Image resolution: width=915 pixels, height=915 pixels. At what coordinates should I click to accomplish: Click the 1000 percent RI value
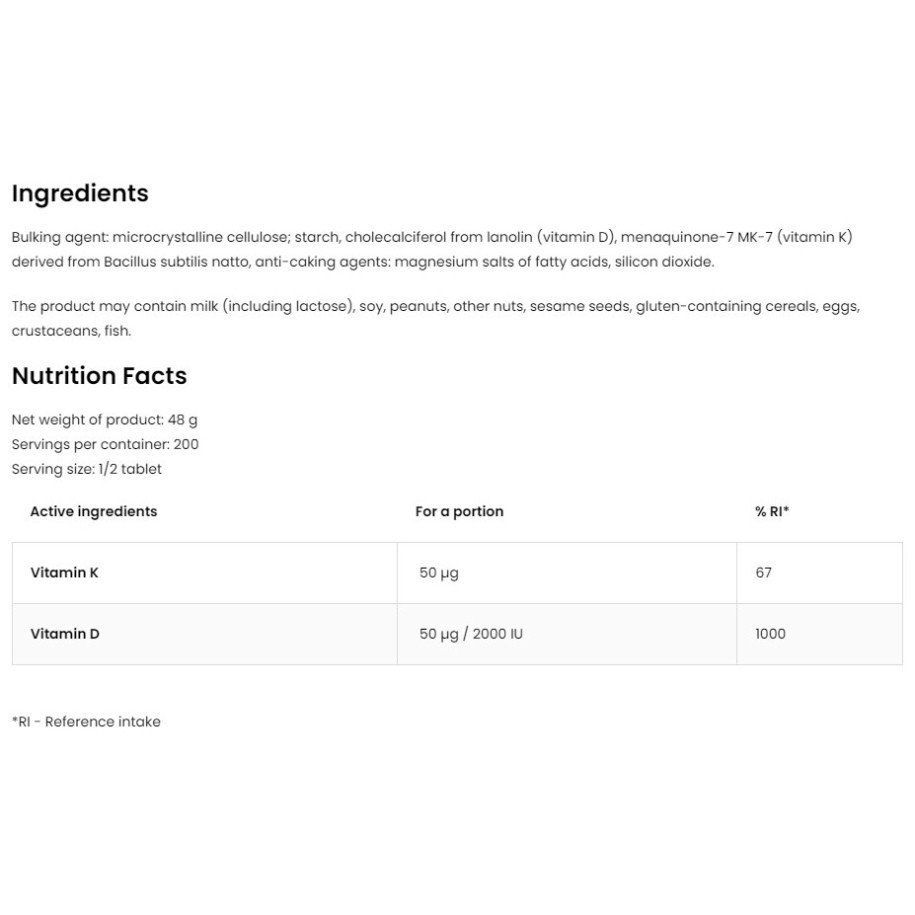click(770, 634)
